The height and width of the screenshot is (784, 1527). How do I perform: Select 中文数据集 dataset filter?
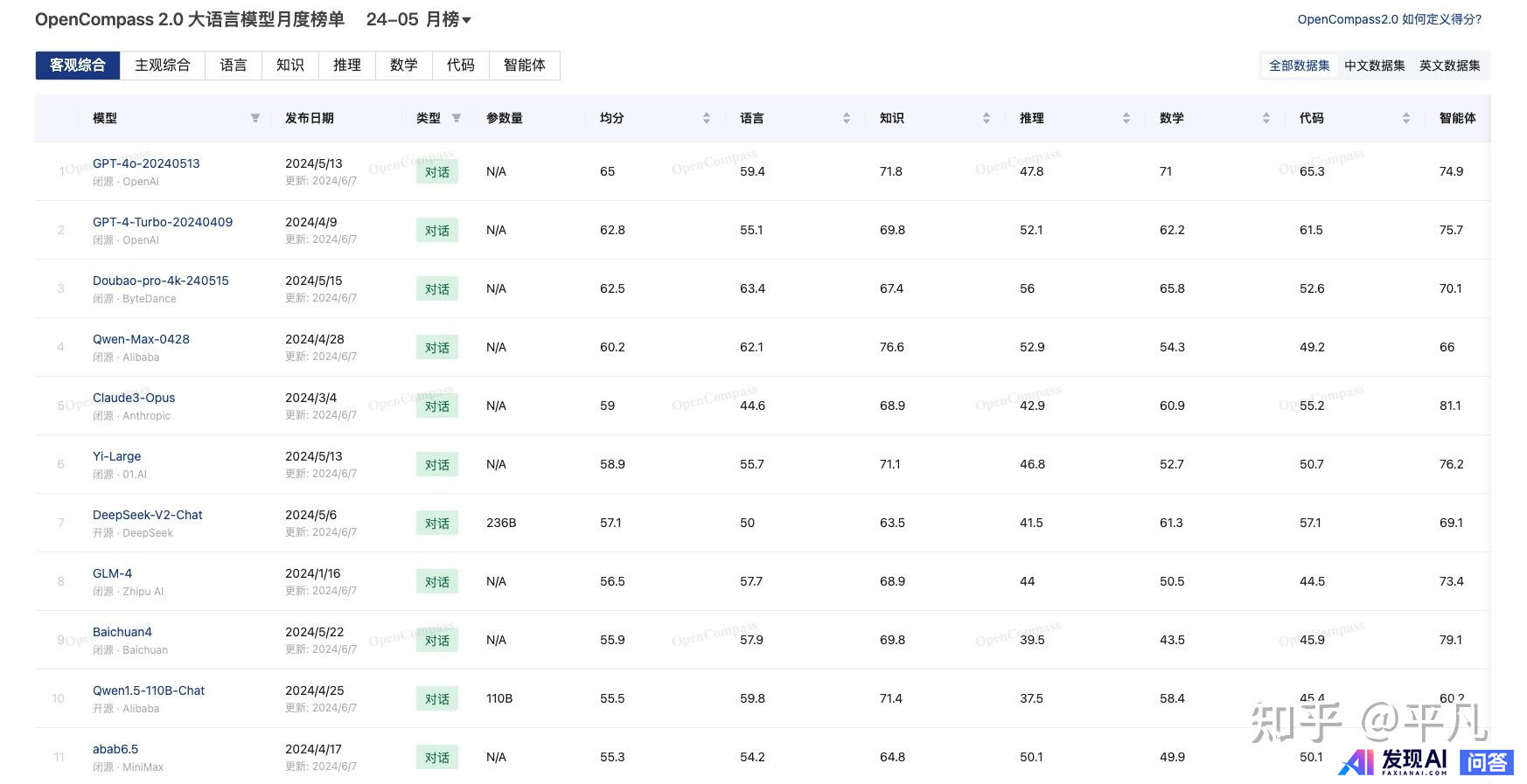point(1375,66)
